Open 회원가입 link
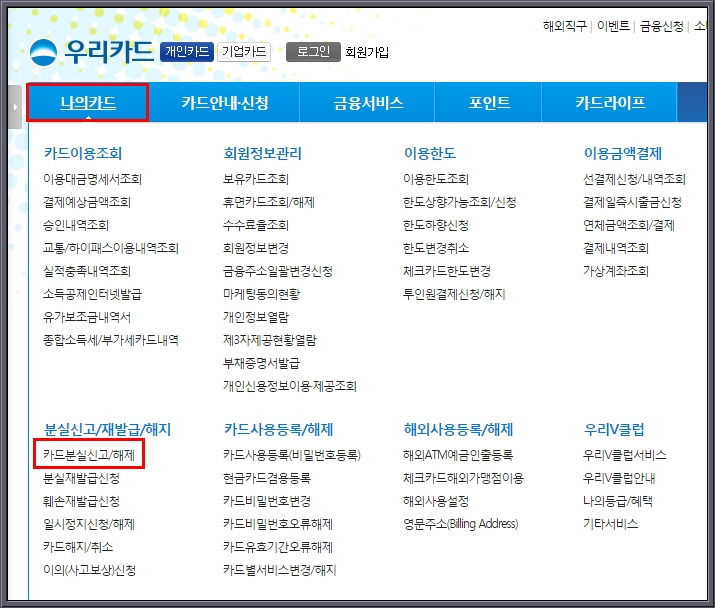Viewport: 715px width, 608px height. (367, 52)
